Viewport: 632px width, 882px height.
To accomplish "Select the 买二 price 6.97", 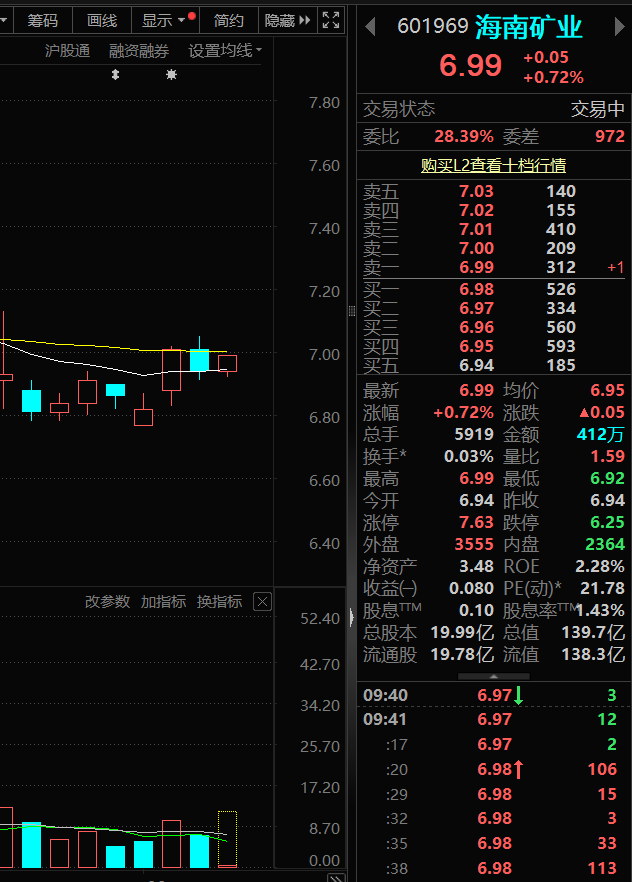I will [x=476, y=308].
